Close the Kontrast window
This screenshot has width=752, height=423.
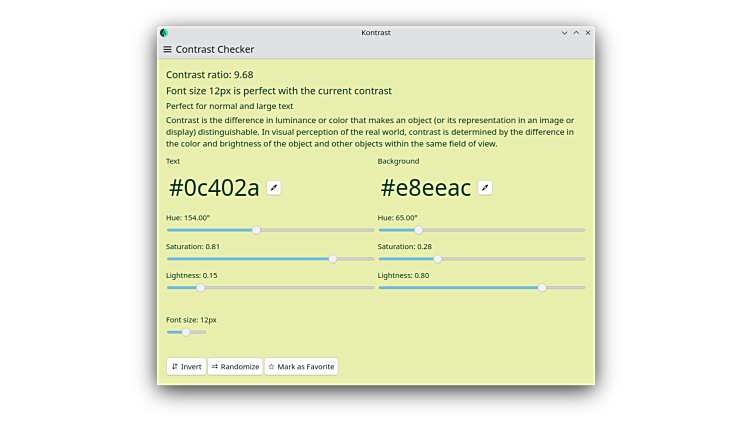[x=588, y=33]
